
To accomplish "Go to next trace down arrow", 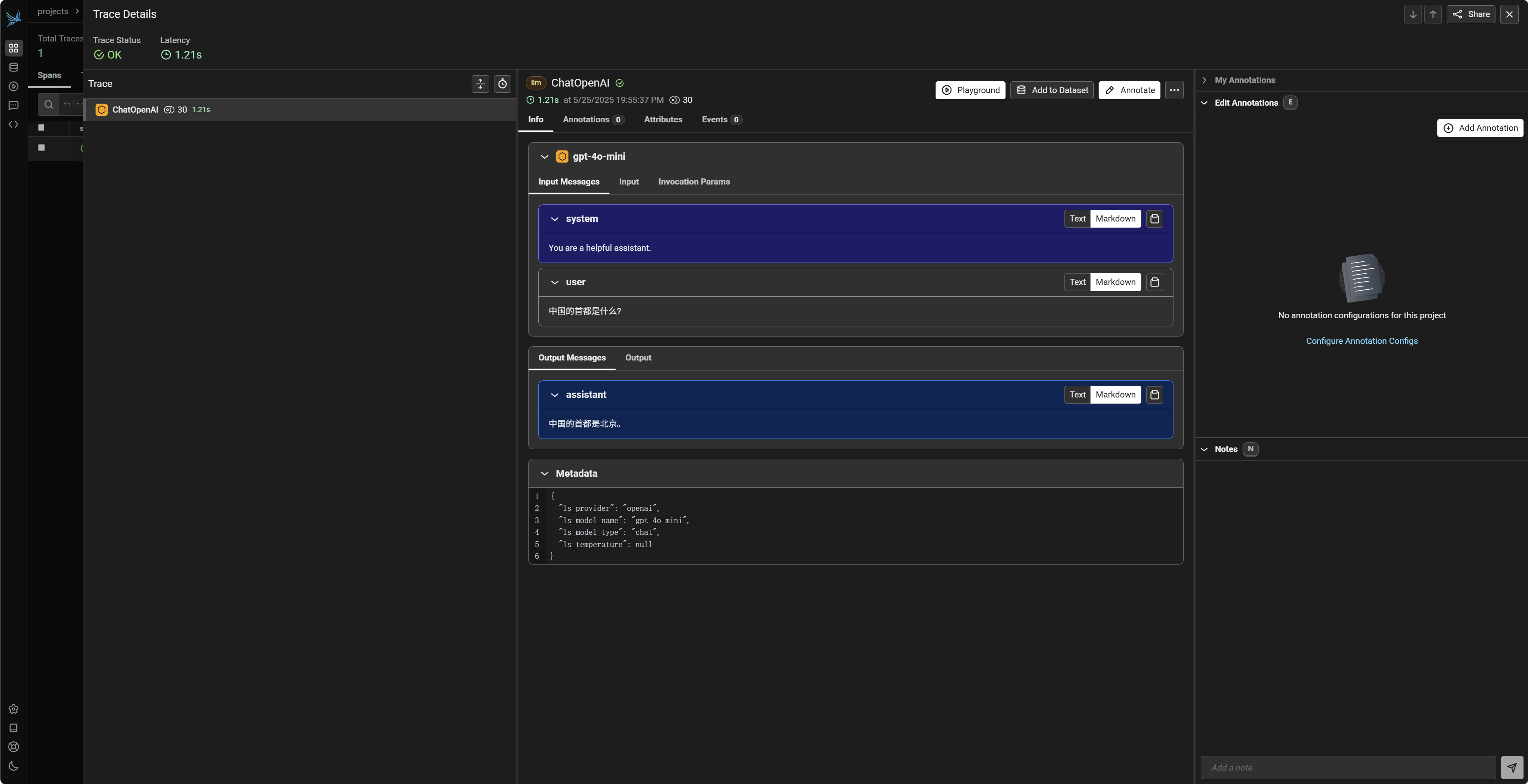I will pos(1413,14).
